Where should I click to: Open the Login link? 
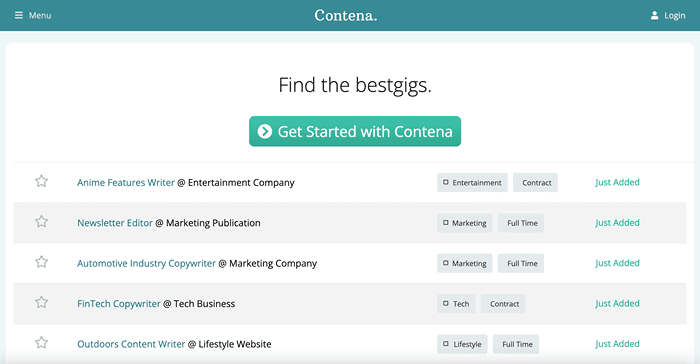point(675,16)
